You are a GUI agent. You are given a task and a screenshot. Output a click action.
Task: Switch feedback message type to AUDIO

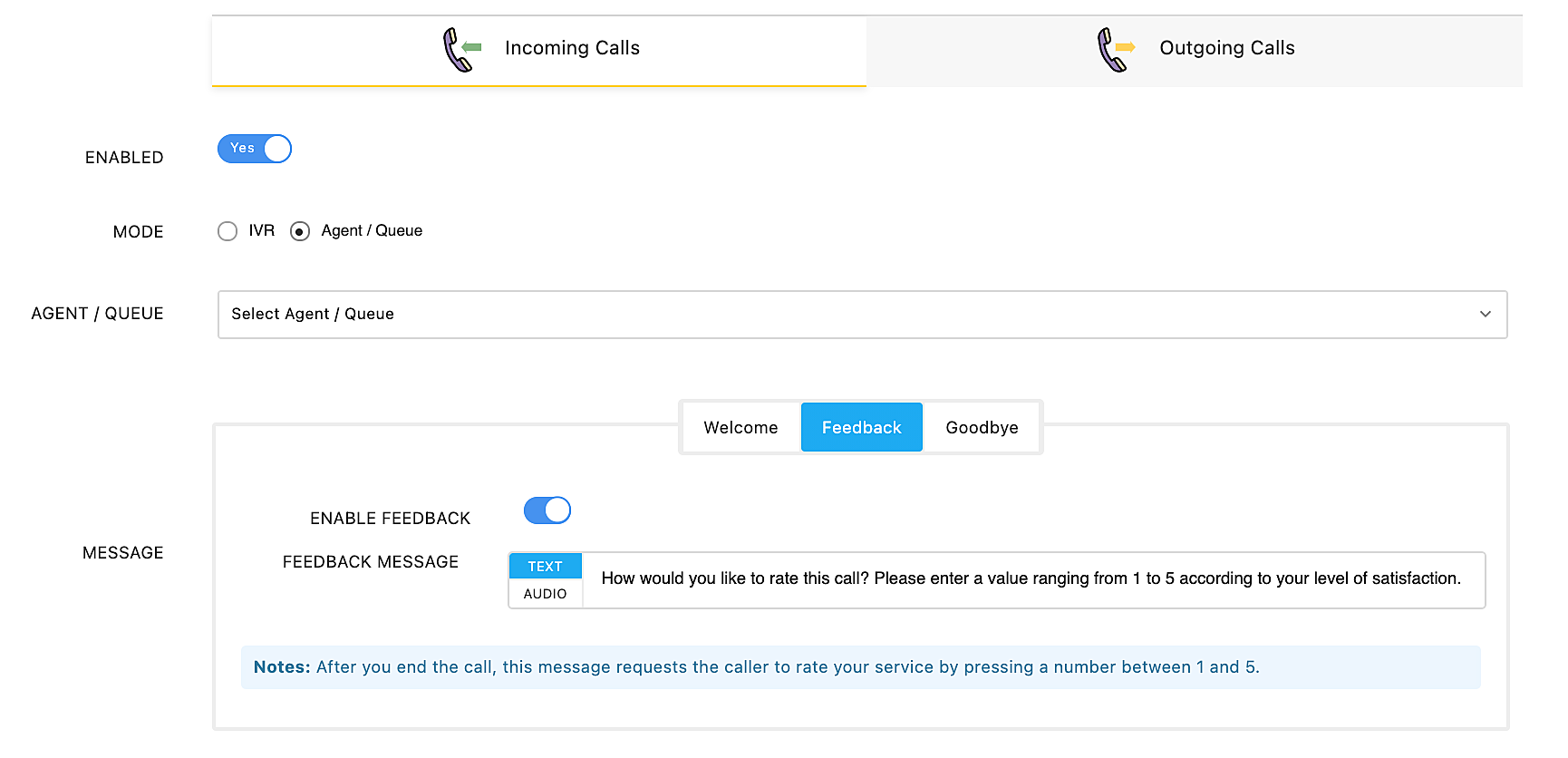point(546,594)
